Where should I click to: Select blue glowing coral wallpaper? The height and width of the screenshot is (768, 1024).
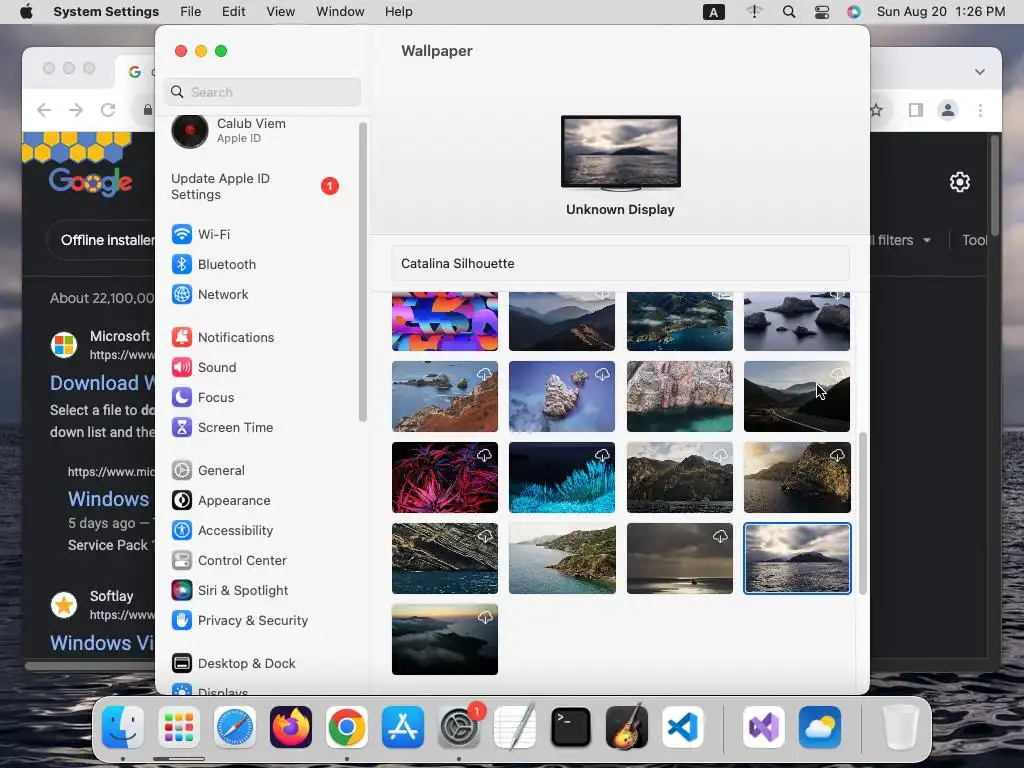[562, 477]
